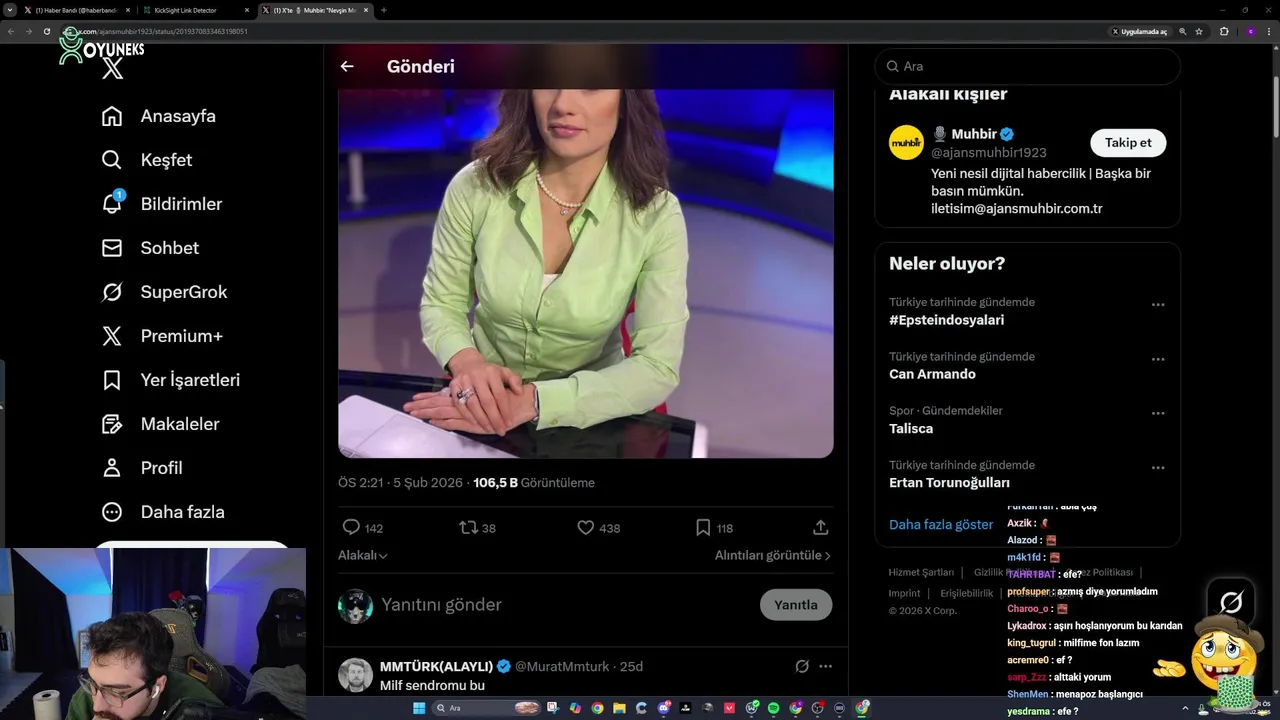The image size is (1280, 720).
Task: Open Premium+ in the sidebar
Action: [x=161, y=336]
